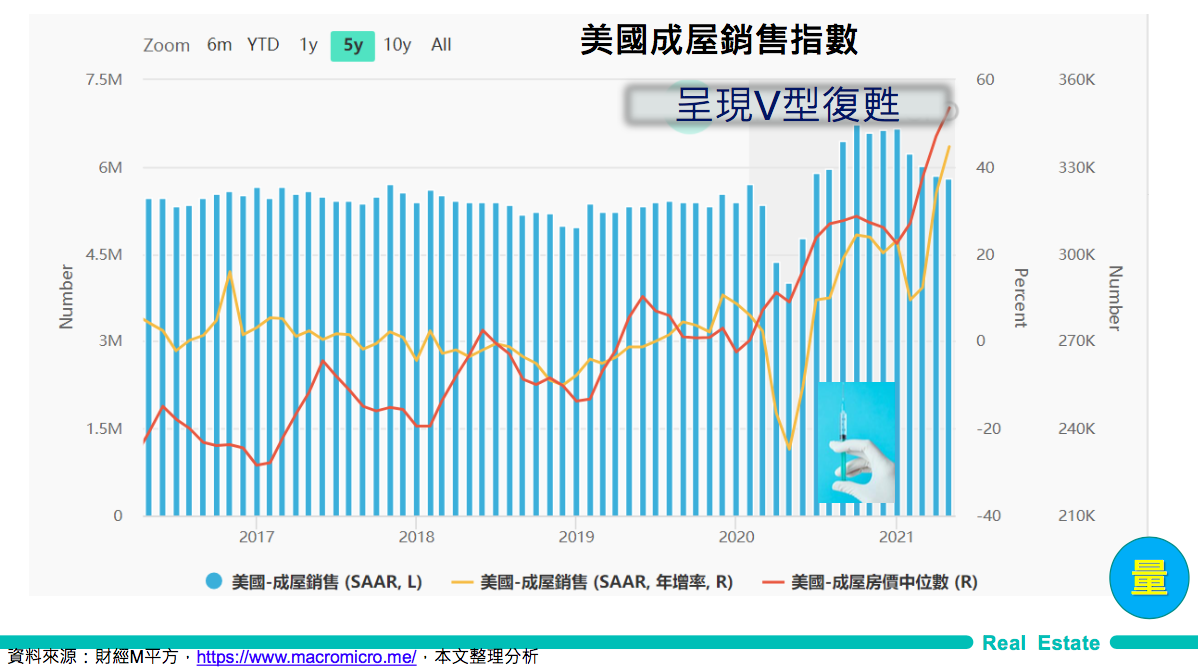Click the 呈現V型復甦 annotation box
Screen dimensions: 1198x671
point(787,105)
